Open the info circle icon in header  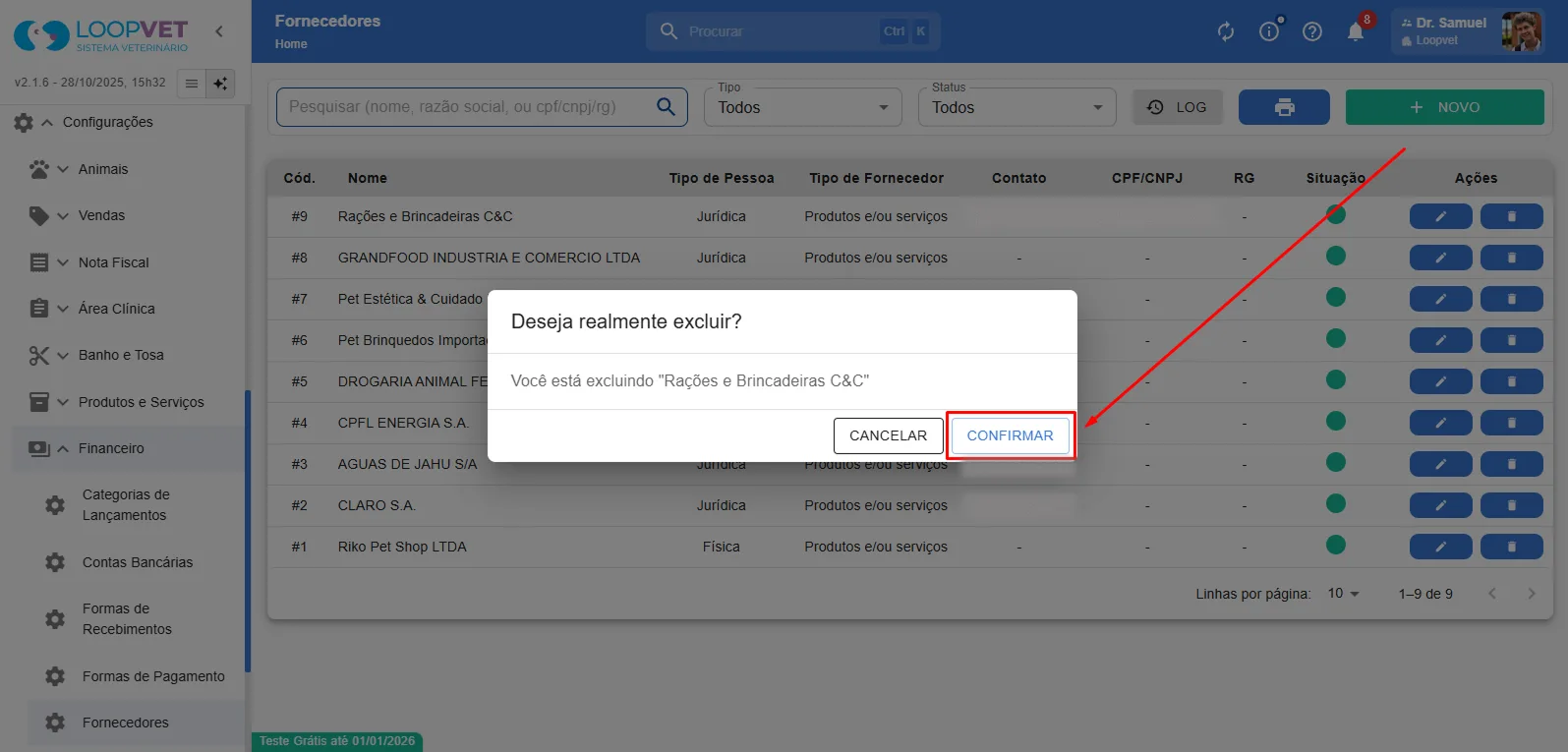tap(1269, 31)
